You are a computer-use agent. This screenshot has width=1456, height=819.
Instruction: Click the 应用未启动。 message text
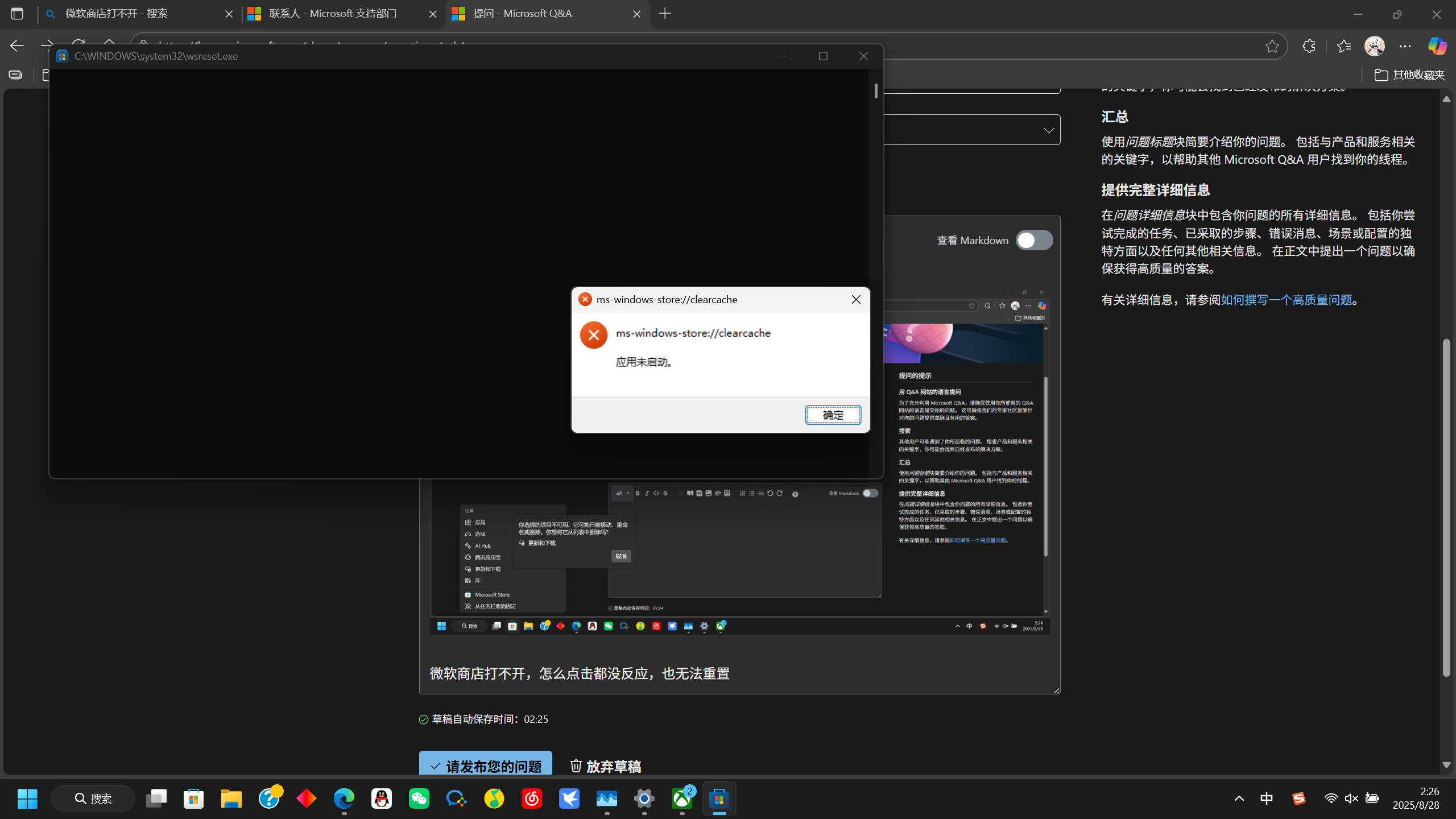click(645, 362)
